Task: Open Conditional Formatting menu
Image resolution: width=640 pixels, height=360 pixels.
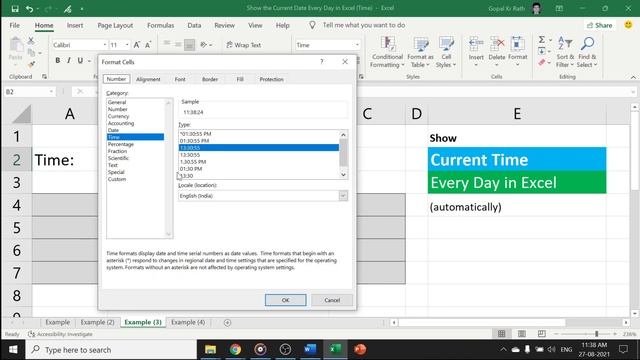Action: pos(387,52)
